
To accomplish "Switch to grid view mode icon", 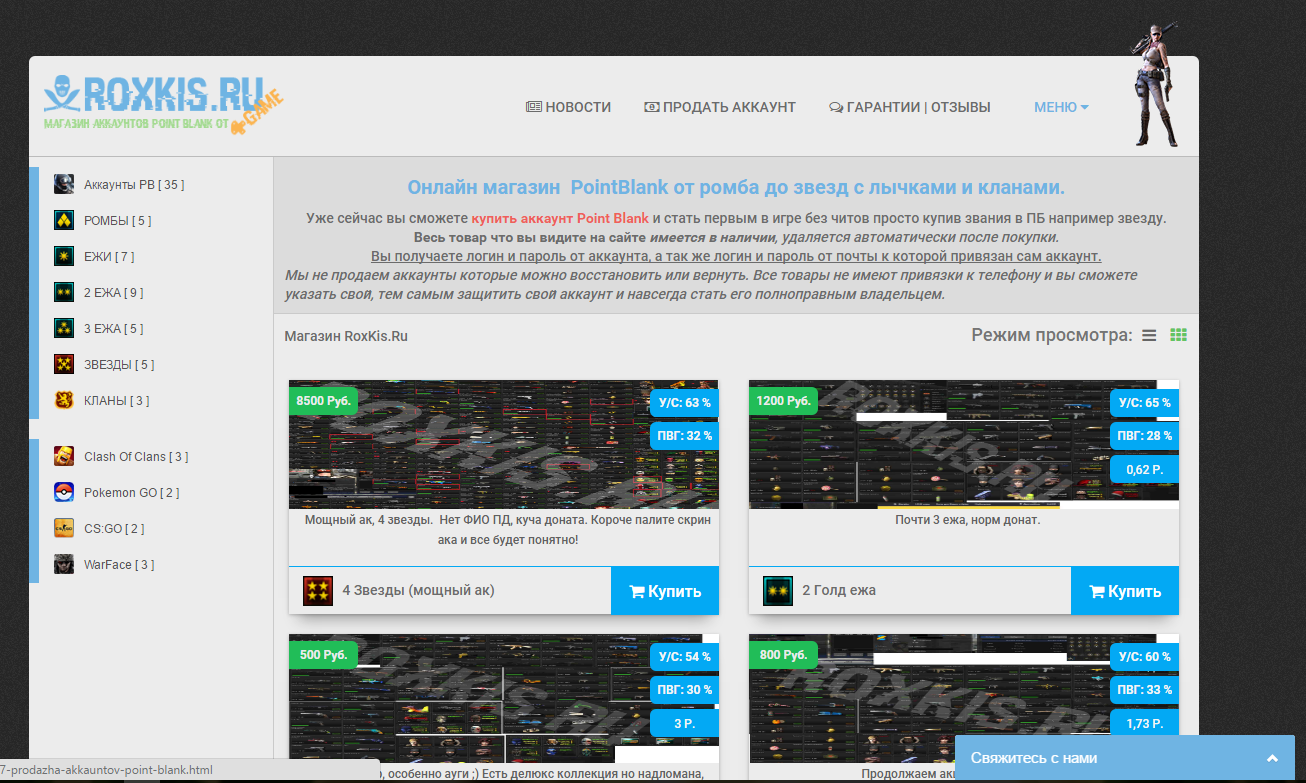I will (x=1179, y=335).
